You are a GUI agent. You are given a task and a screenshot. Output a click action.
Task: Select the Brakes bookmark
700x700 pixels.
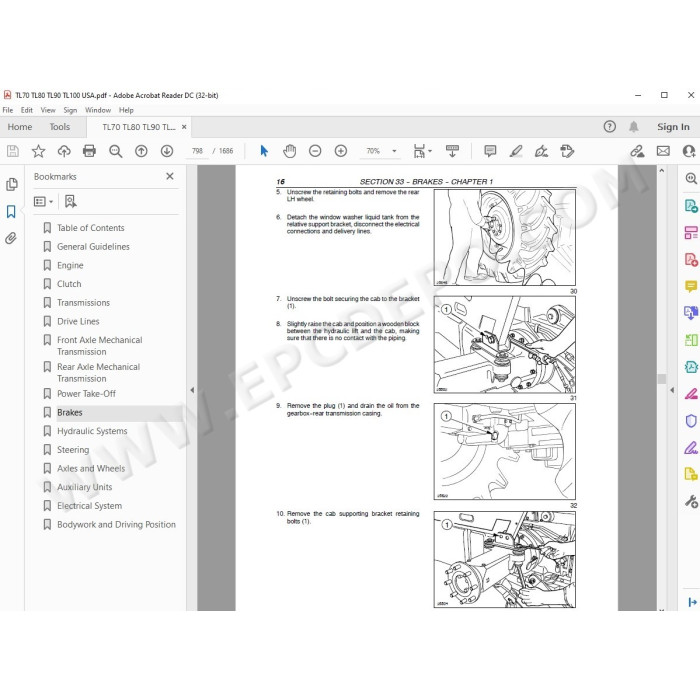70,412
